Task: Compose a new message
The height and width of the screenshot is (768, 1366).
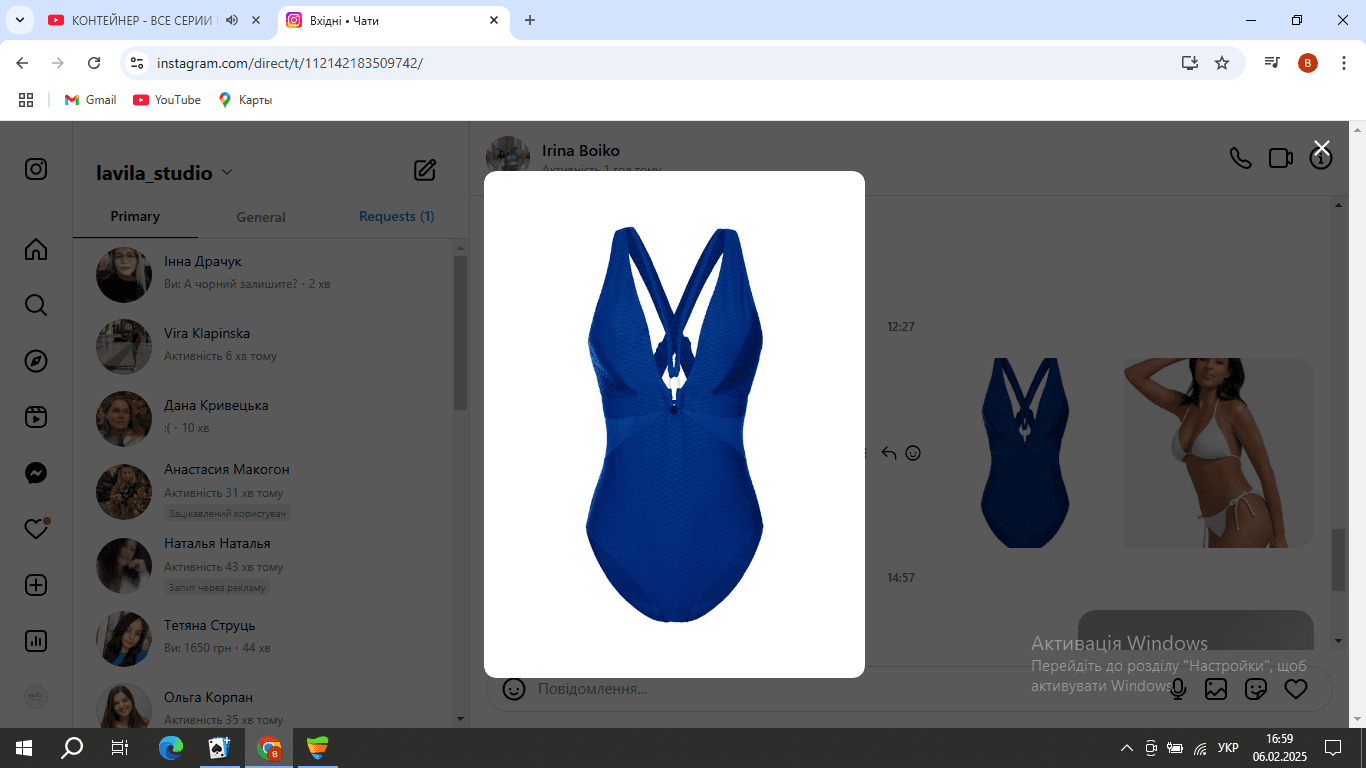Action: point(425,170)
